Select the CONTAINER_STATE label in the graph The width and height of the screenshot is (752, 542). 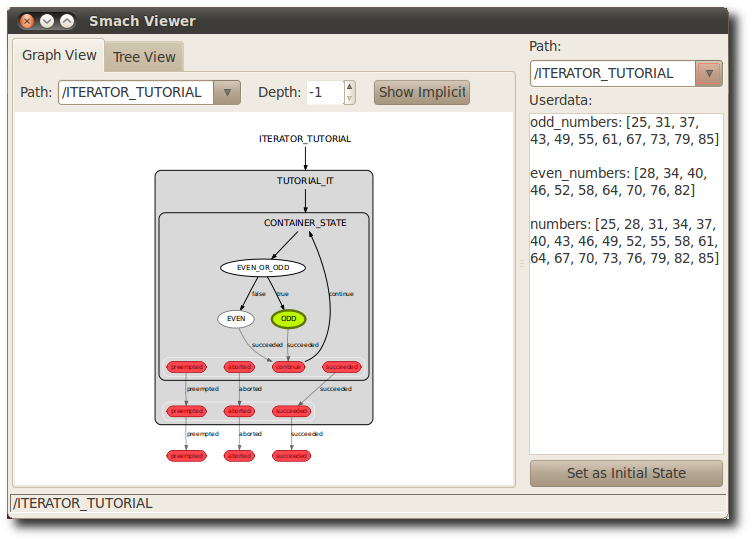(x=305, y=223)
